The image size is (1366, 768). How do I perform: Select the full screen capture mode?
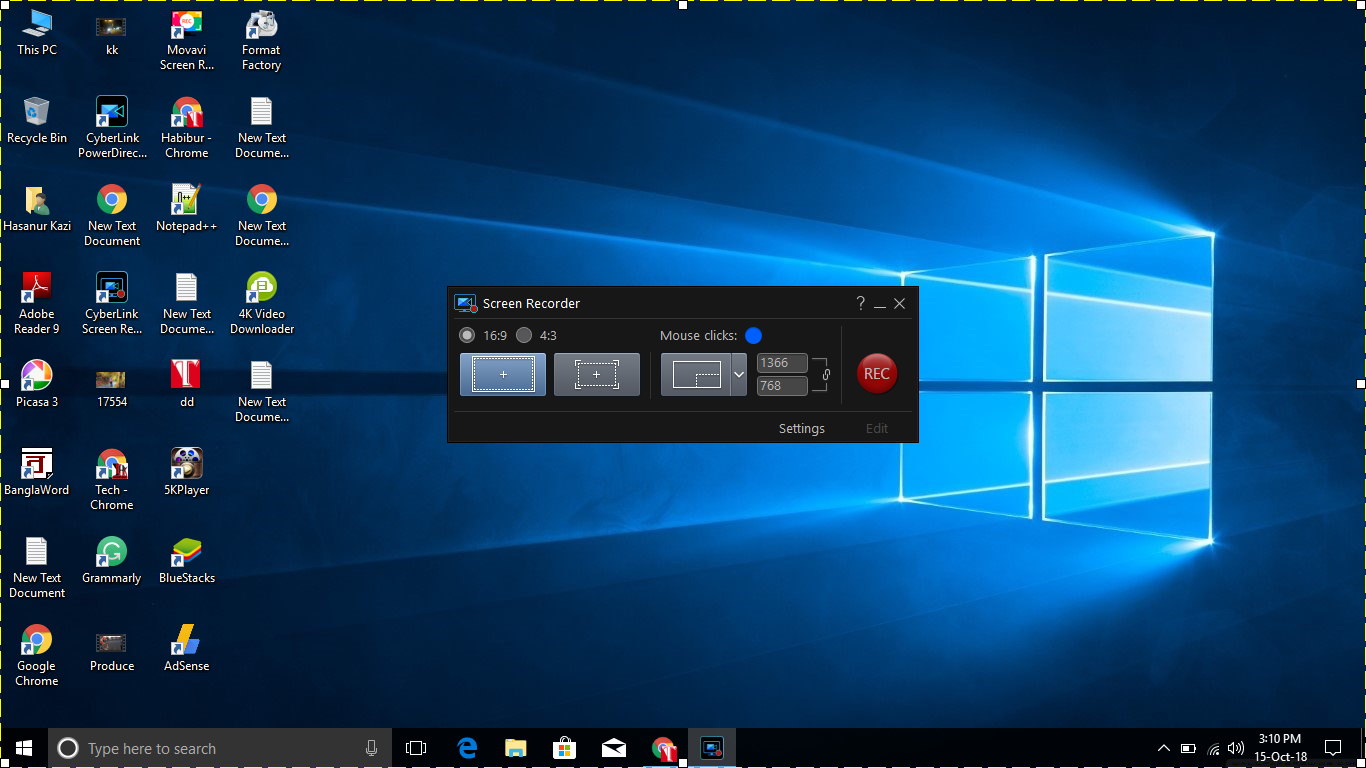point(502,373)
